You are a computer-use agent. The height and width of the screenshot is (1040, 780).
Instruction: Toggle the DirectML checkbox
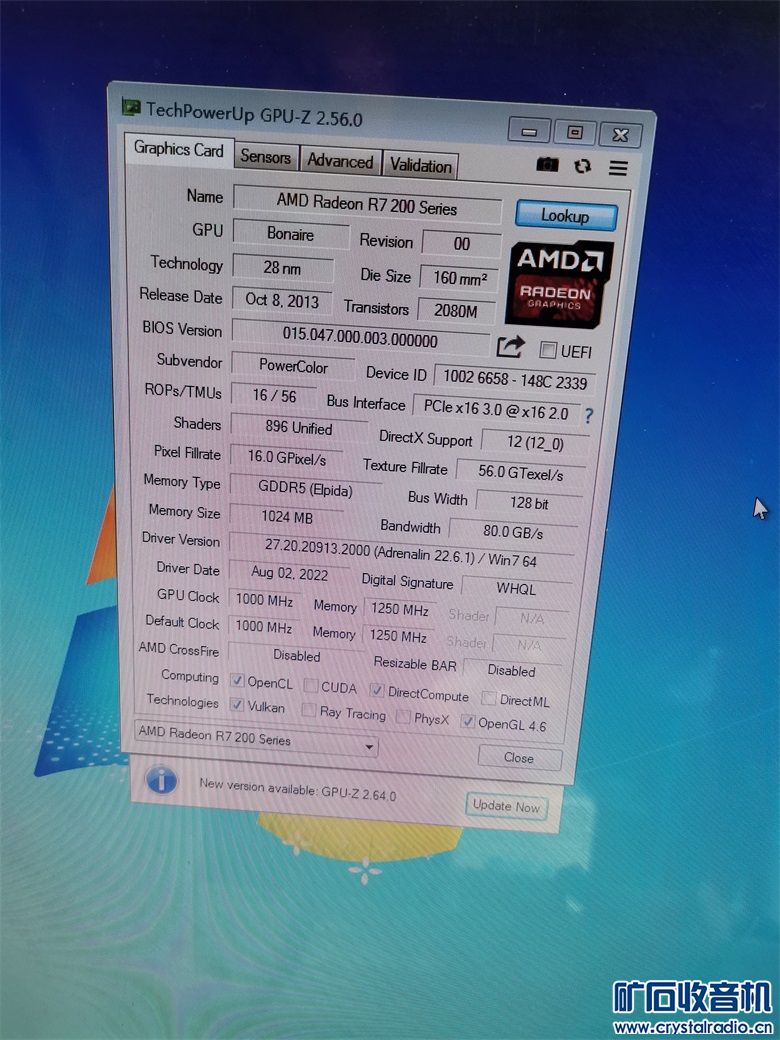coord(489,698)
